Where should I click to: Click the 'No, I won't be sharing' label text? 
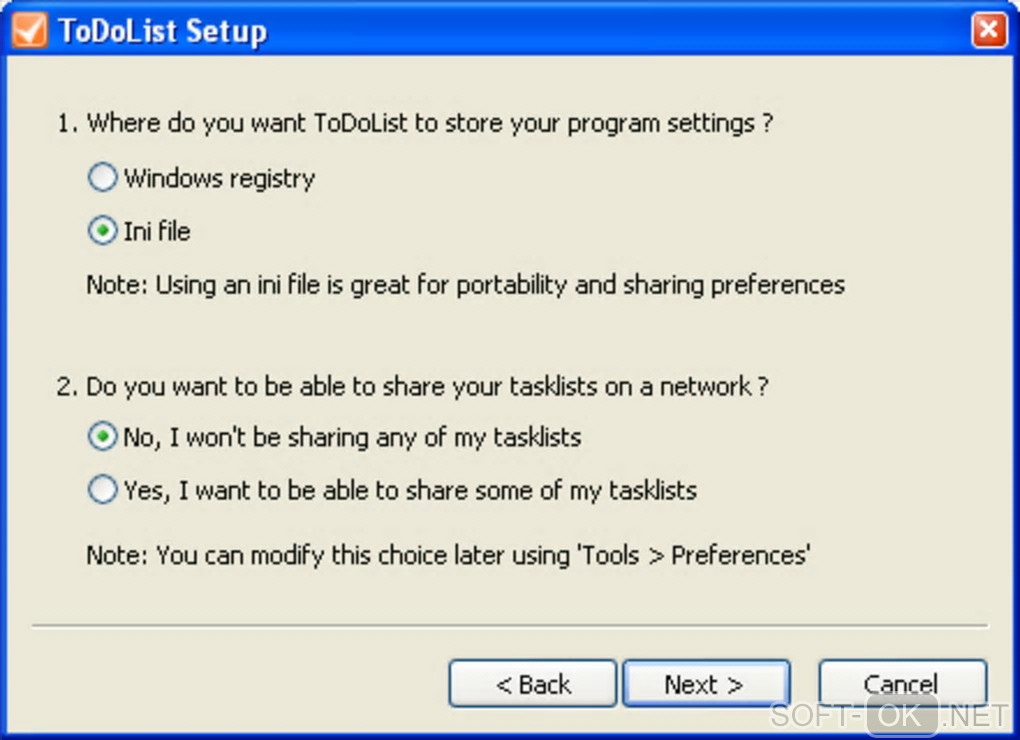(x=352, y=437)
